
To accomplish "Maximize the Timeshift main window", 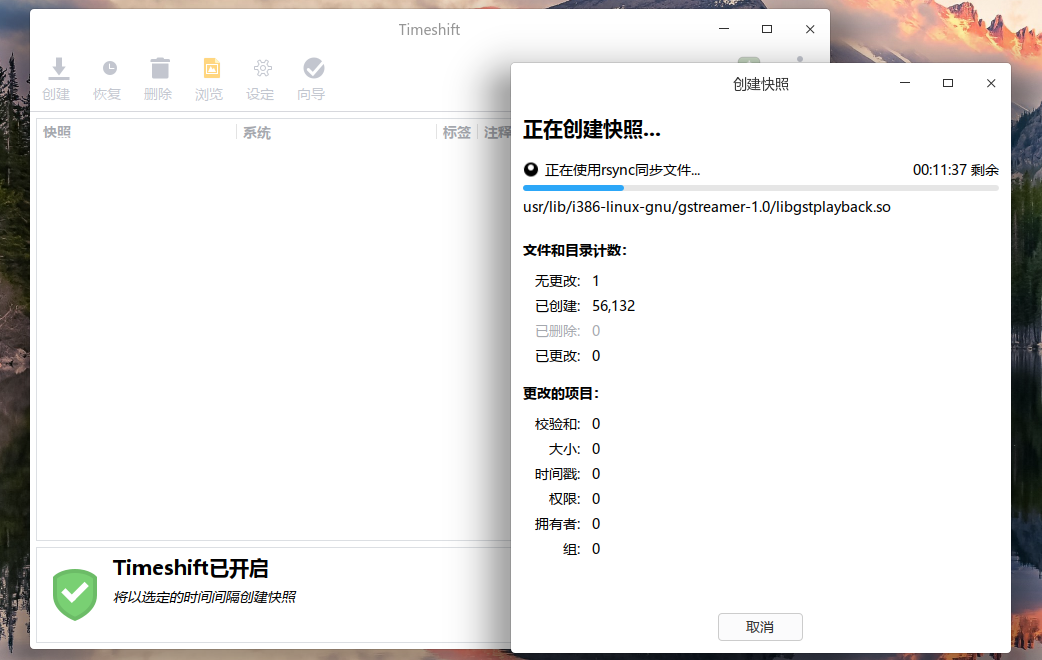I will 767,29.
